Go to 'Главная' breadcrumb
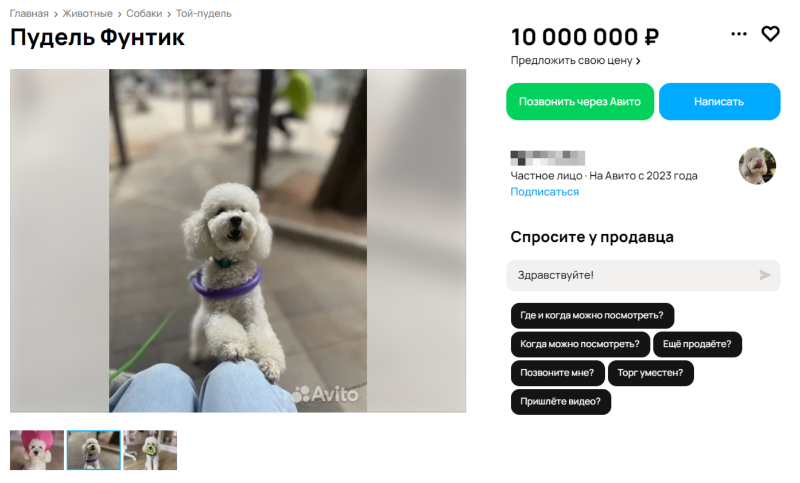This screenshot has width=800, height=483. point(29,14)
